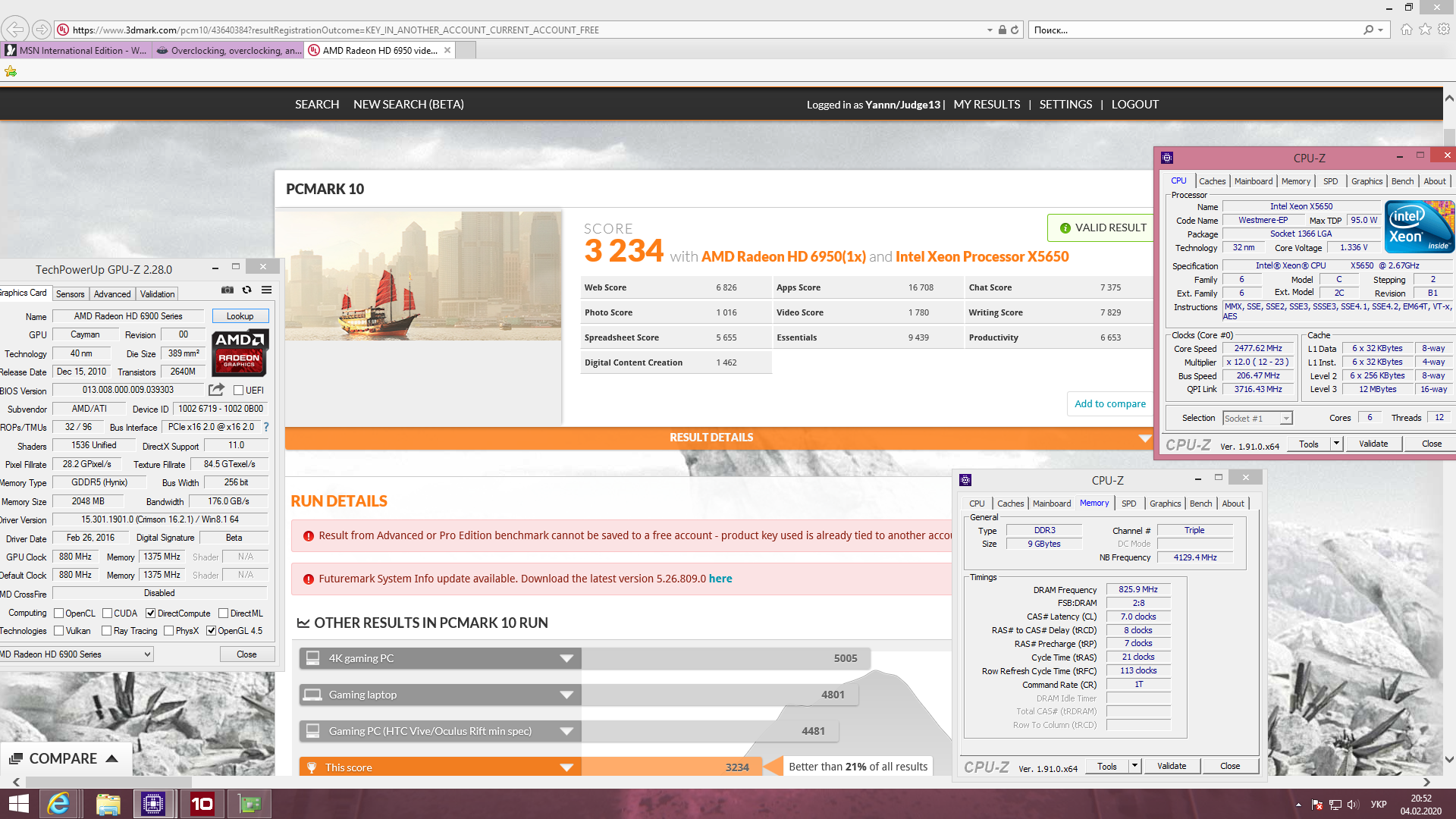This screenshot has width=1456, height=819.
Task: Click the page's horizontal scrollbar thumb
Action: pos(108,781)
